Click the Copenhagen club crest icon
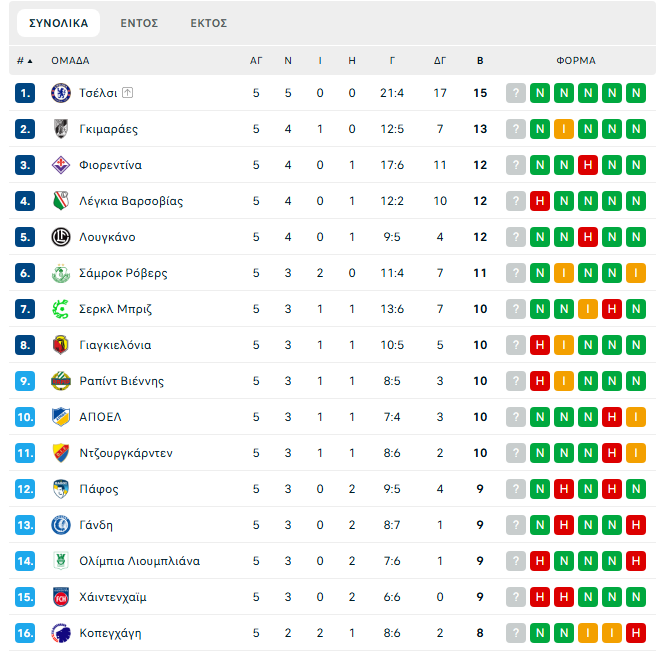Image resolution: width=667 pixels, height=652 pixels. [x=60, y=633]
